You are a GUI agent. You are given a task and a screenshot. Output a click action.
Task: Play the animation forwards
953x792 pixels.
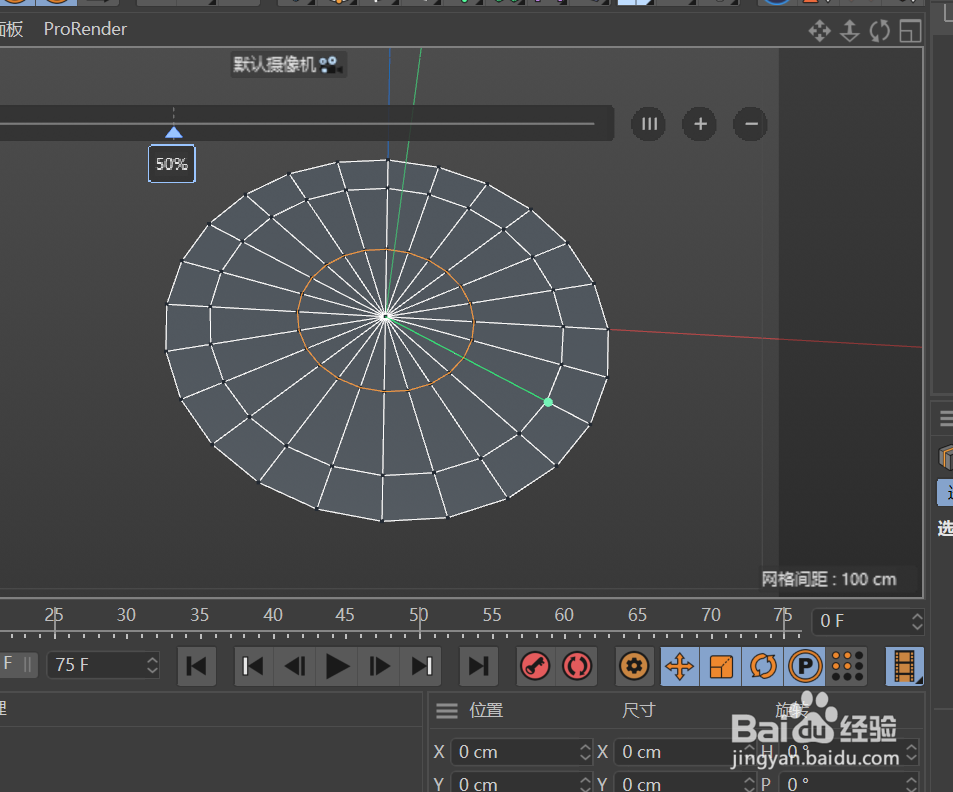pyautogui.click(x=337, y=666)
